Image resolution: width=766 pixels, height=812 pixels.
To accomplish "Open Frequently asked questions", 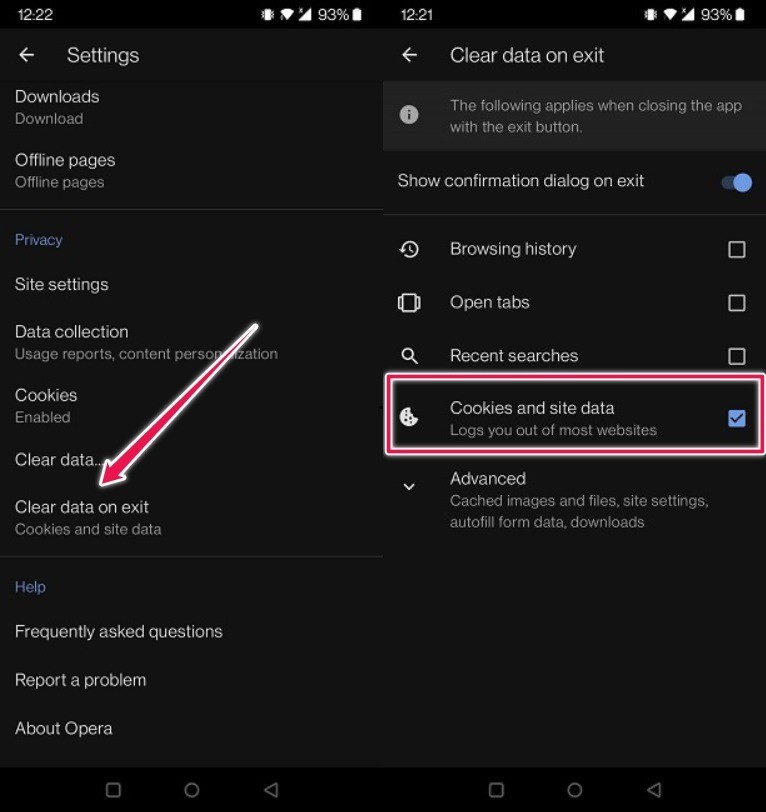I will tap(192, 632).
